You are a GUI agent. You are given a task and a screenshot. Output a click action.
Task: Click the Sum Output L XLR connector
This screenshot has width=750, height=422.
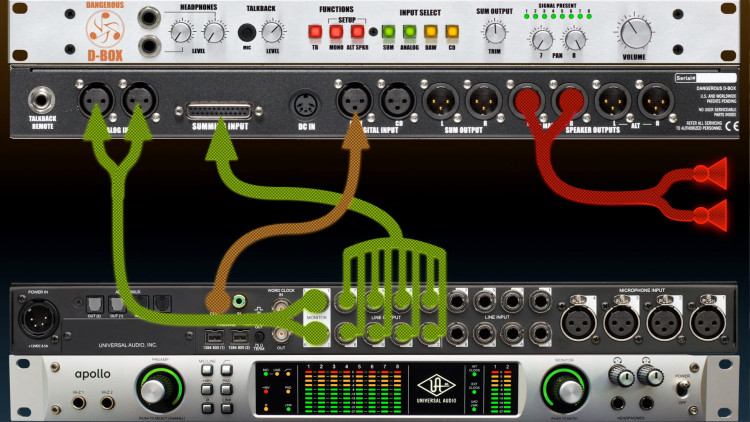coord(440,101)
